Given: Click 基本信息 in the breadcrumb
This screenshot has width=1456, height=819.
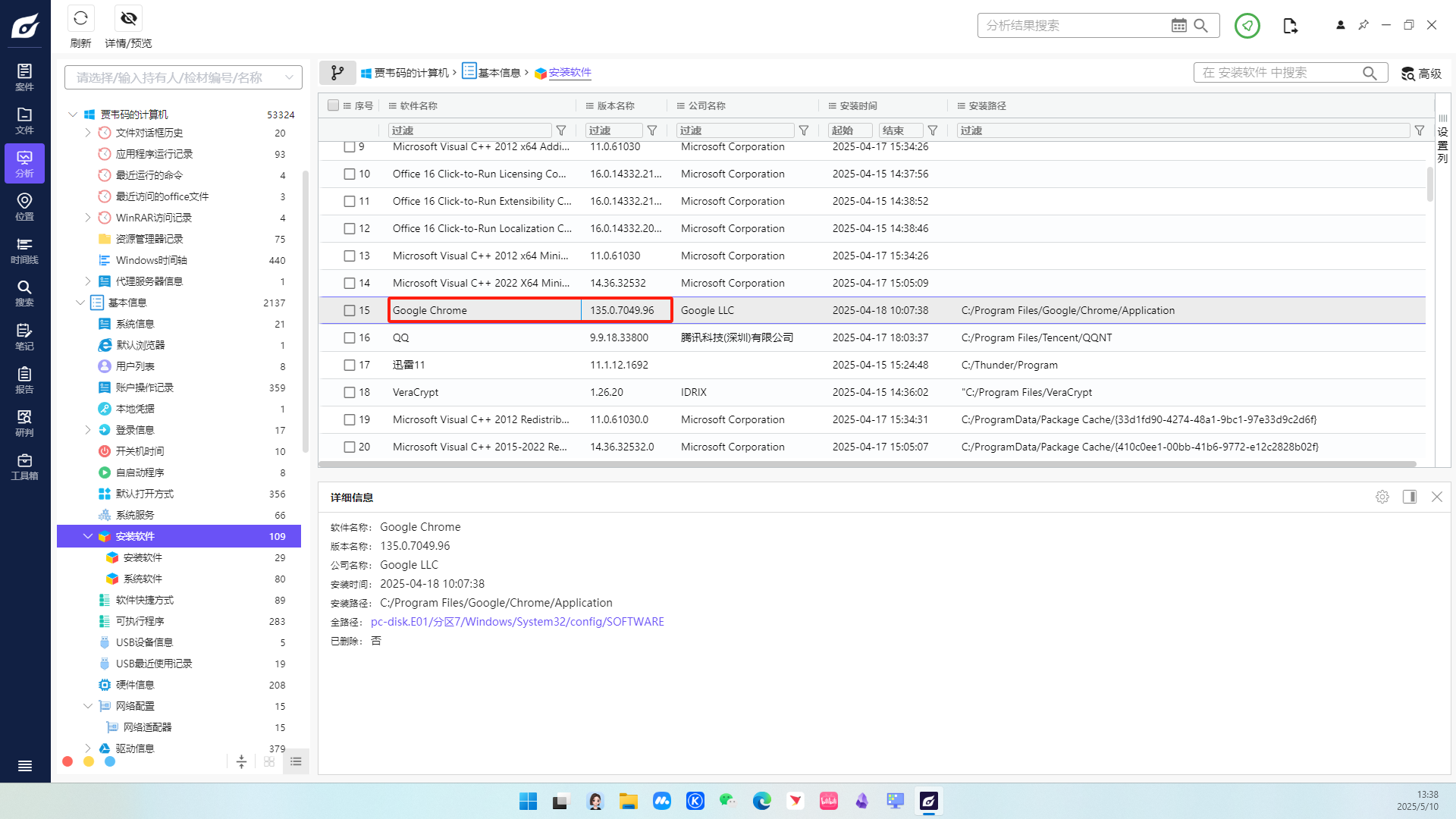Looking at the screenshot, I should (x=499, y=73).
